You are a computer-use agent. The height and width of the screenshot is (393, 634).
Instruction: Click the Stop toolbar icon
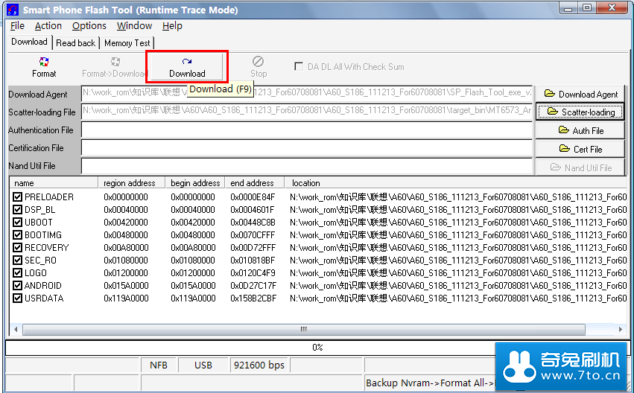(x=258, y=67)
